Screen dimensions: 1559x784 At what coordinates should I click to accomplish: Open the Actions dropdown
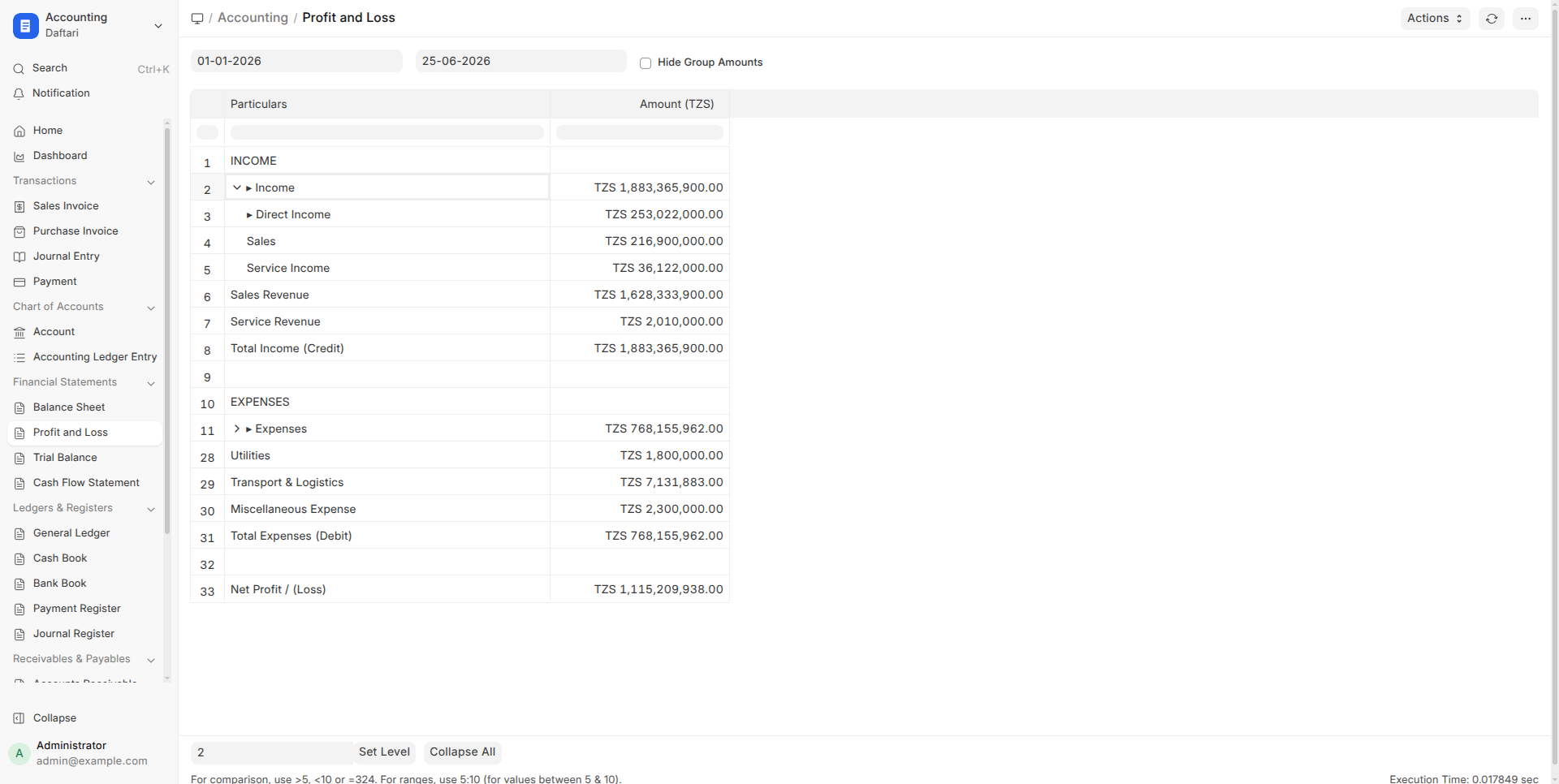pos(1435,19)
